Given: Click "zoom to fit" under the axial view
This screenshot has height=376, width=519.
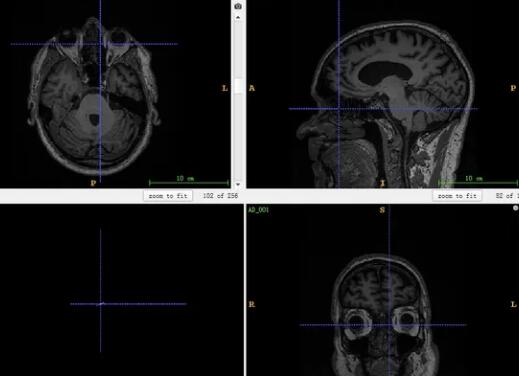Looking at the screenshot, I should point(168,196).
